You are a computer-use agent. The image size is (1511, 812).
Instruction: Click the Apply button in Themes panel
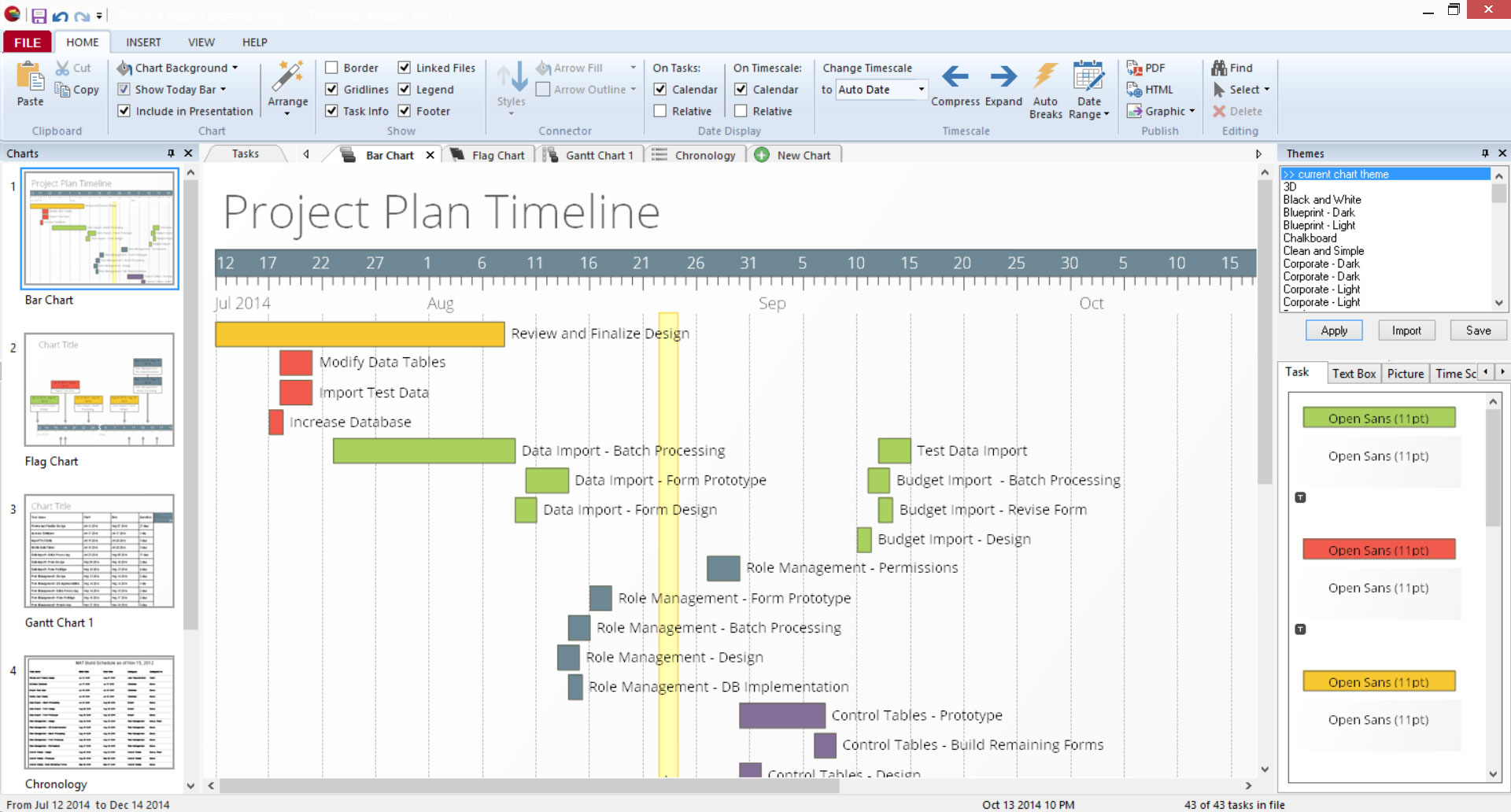(x=1333, y=330)
